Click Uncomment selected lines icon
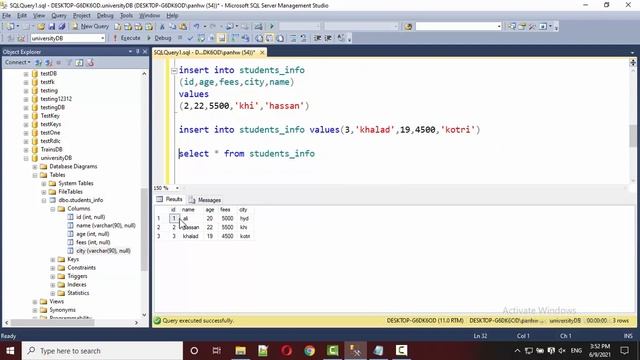The image size is (640, 360). [x=303, y=38]
